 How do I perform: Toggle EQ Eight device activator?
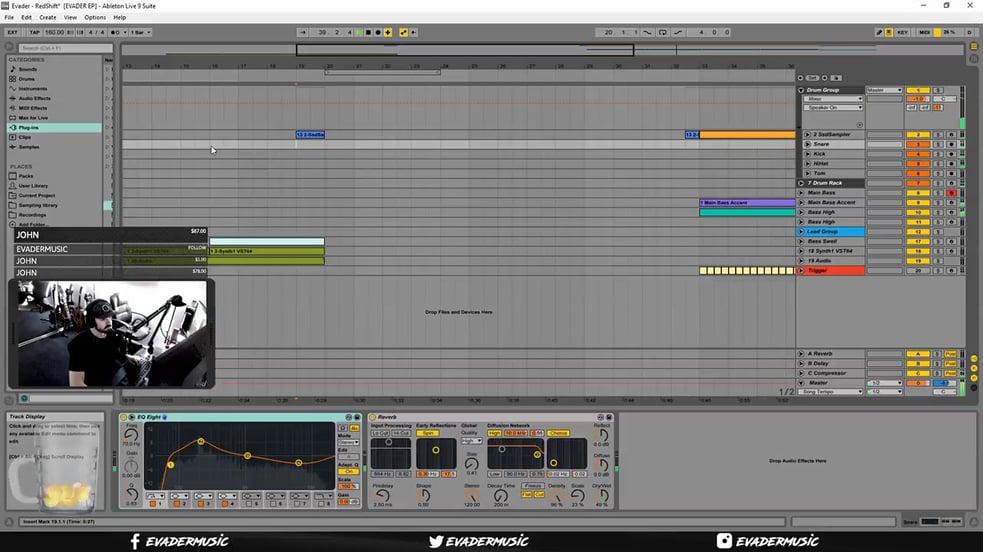coord(124,417)
